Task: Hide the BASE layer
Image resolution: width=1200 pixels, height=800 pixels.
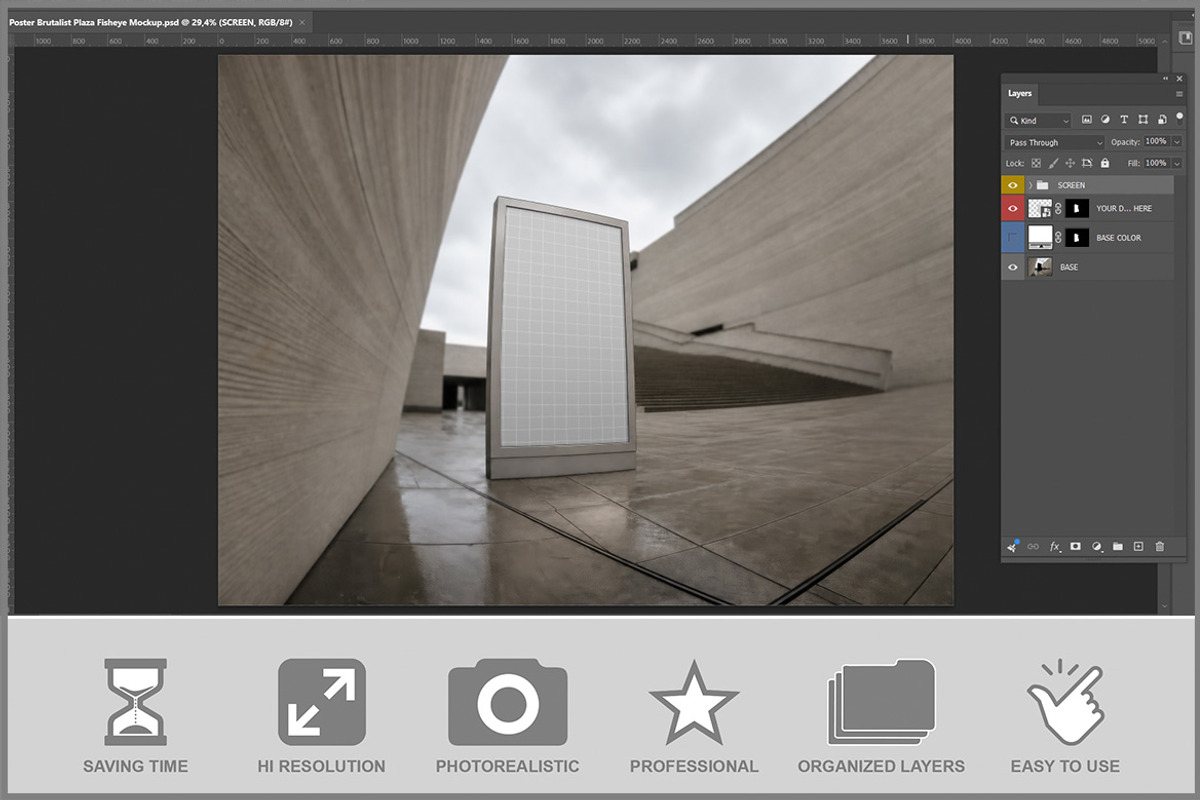Action: tap(1013, 267)
